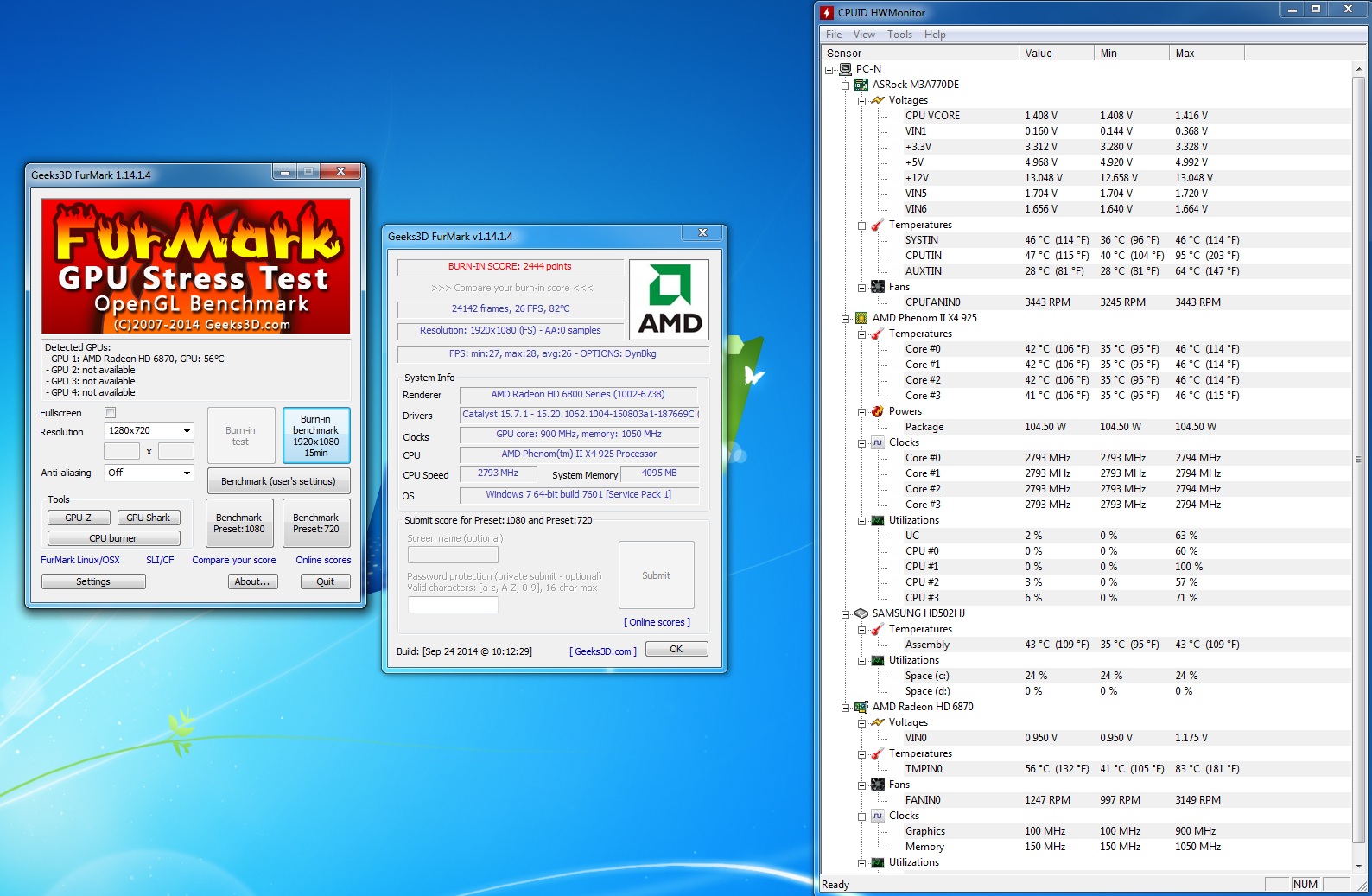Open CPU burner tool
Viewport: 1372px width, 896px height.
pyautogui.click(x=113, y=538)
